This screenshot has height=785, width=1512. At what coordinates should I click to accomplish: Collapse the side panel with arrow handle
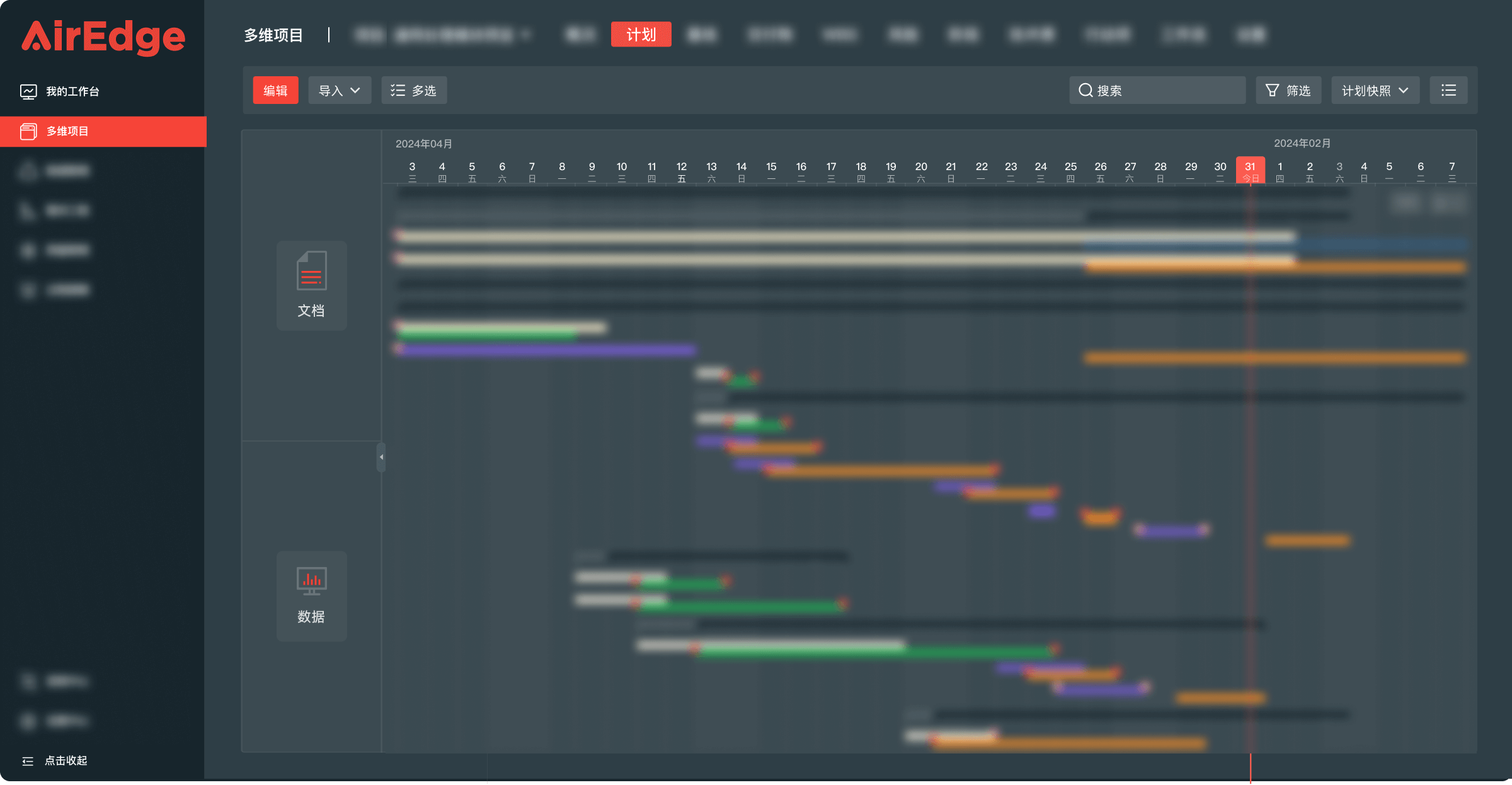click(x=381, y=457)
